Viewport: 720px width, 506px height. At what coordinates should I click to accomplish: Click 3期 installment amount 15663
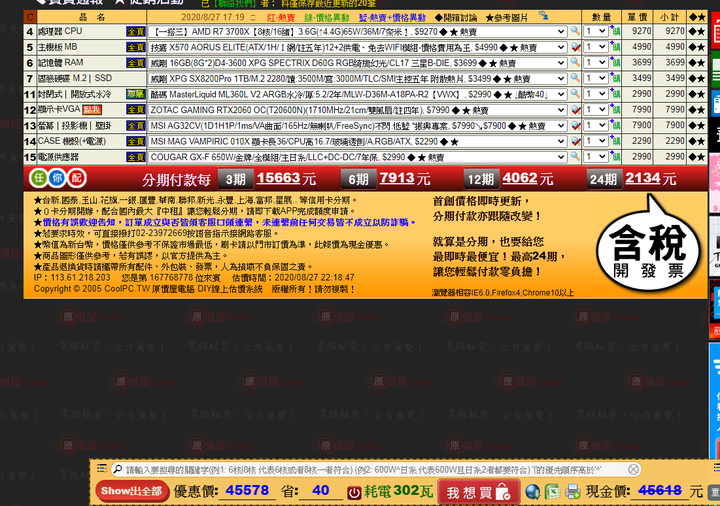pos(278,178)
